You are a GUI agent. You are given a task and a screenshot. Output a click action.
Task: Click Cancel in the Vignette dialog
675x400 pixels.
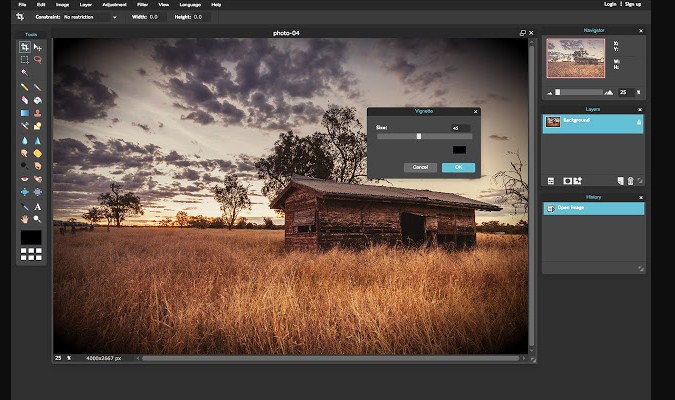pyautogui.click(x=420, y=167)
